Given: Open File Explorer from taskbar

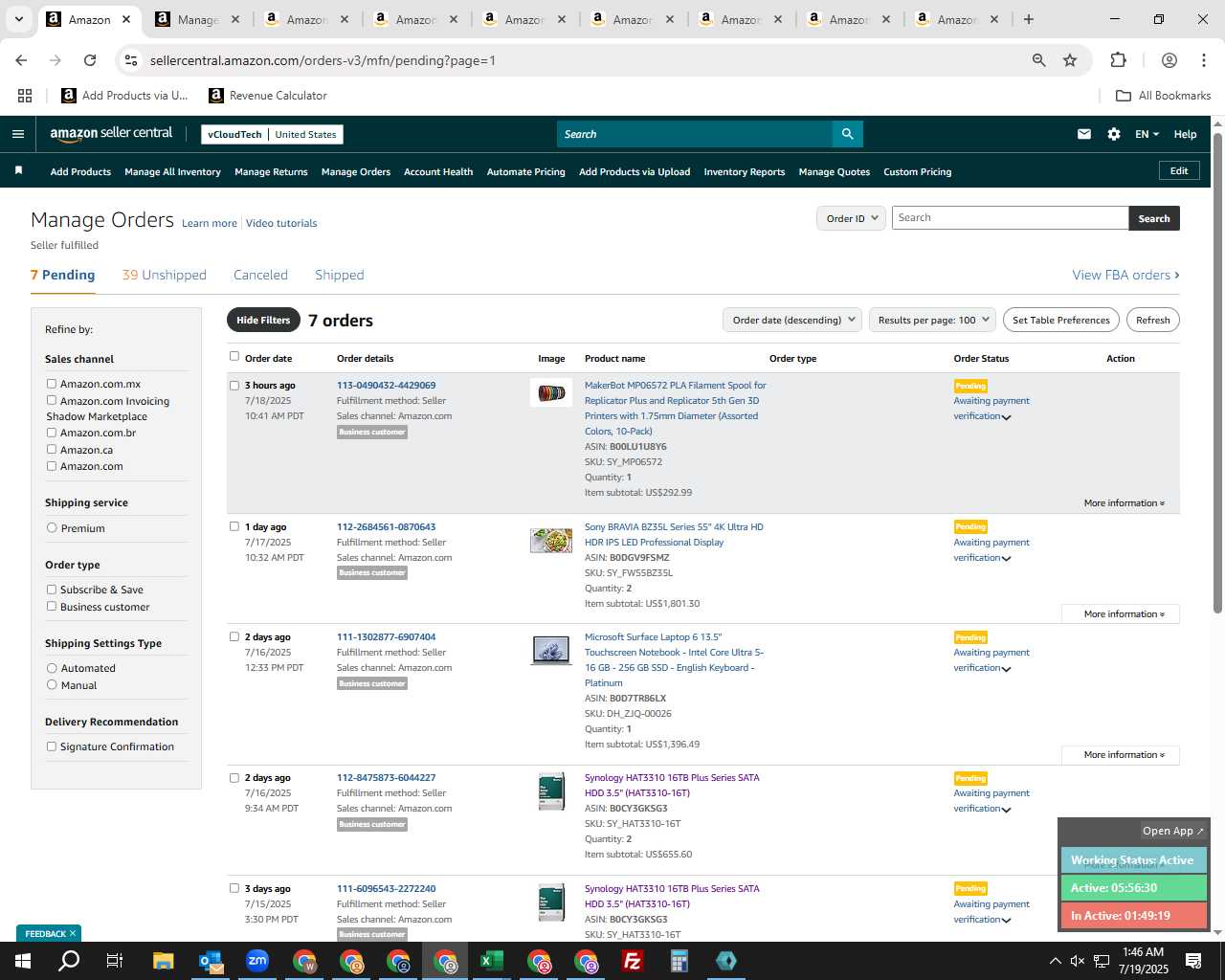Looking at the screenshot, I should click(163, 961).
